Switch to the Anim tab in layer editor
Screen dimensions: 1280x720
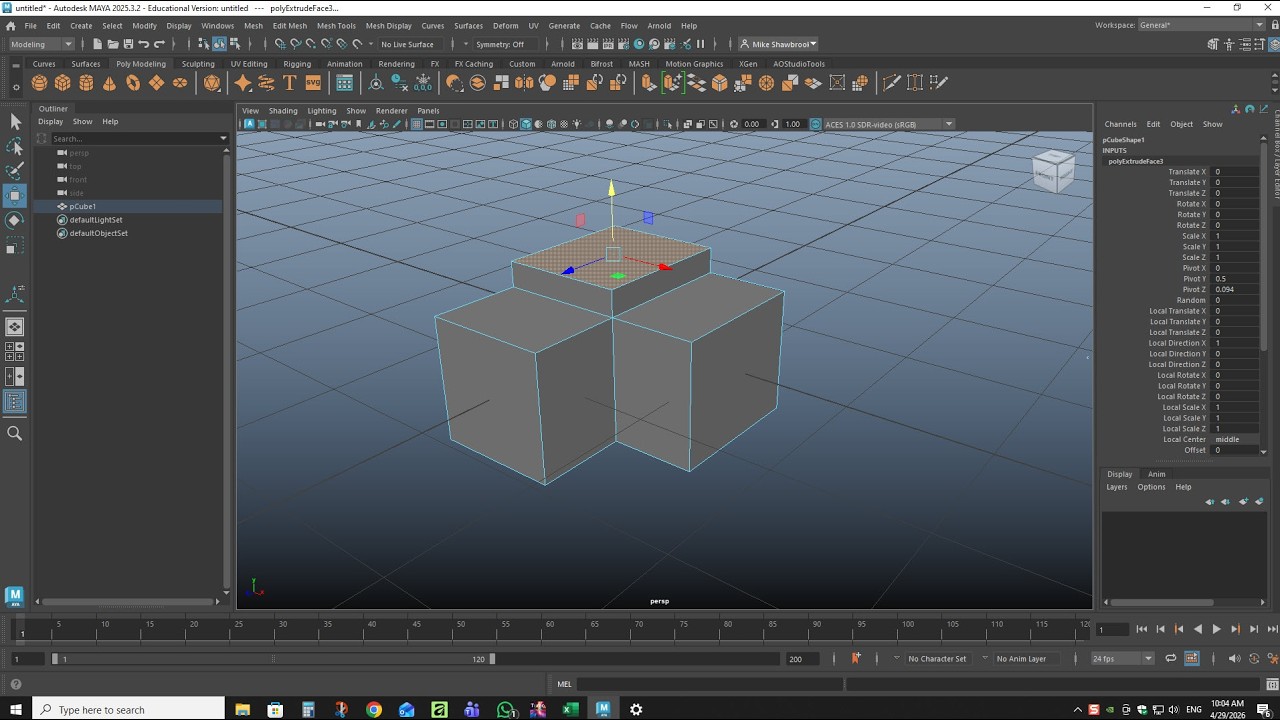pyautogui.click(x=1156, y=474)
